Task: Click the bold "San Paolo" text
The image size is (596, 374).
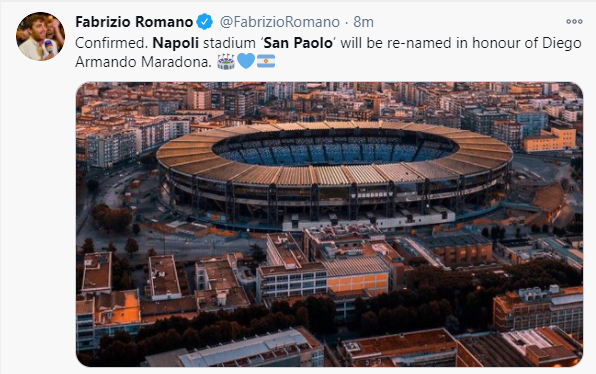Action: coord(298,43)
